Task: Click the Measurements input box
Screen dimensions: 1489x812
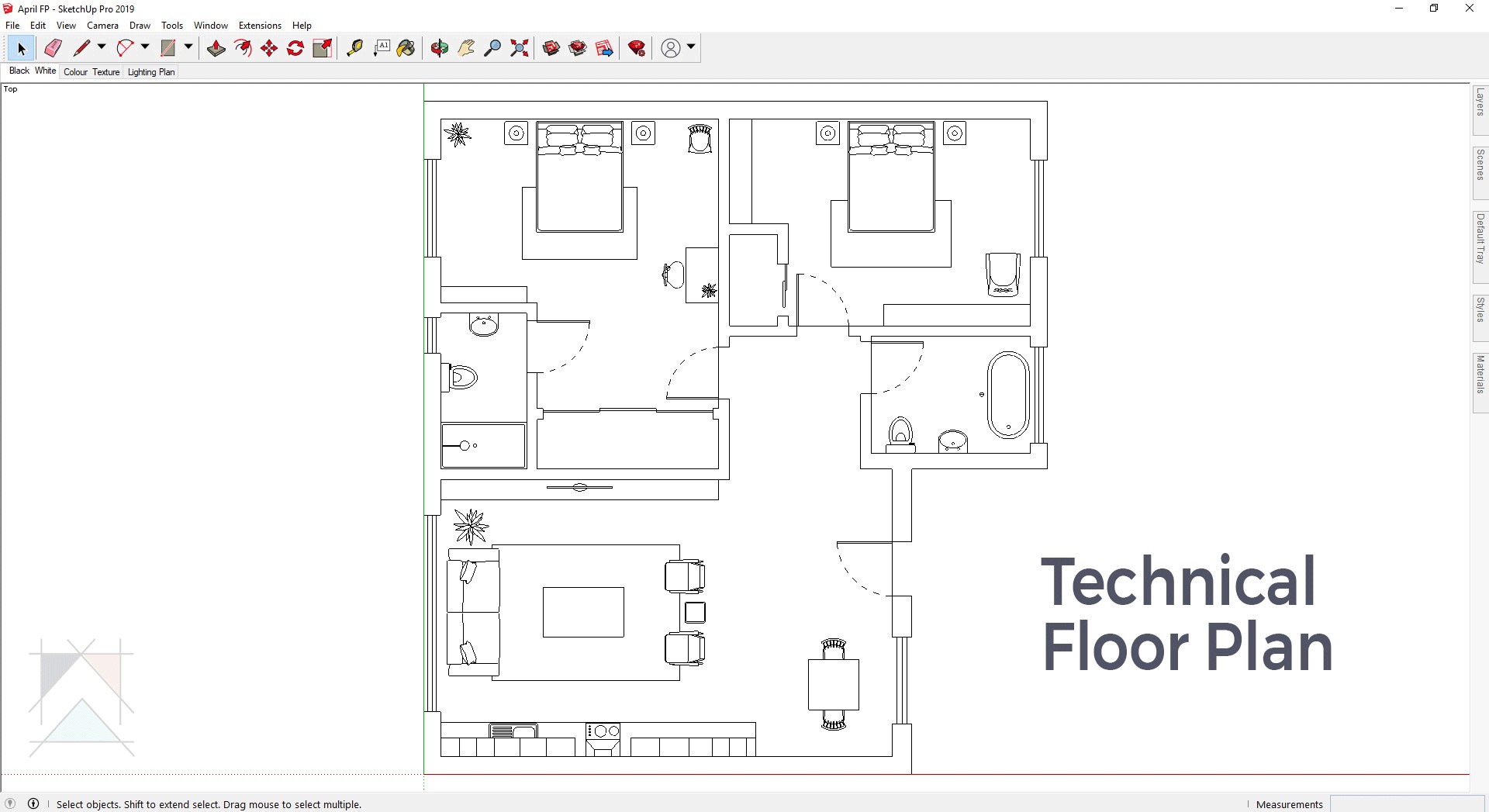Action: [1407, 804]
